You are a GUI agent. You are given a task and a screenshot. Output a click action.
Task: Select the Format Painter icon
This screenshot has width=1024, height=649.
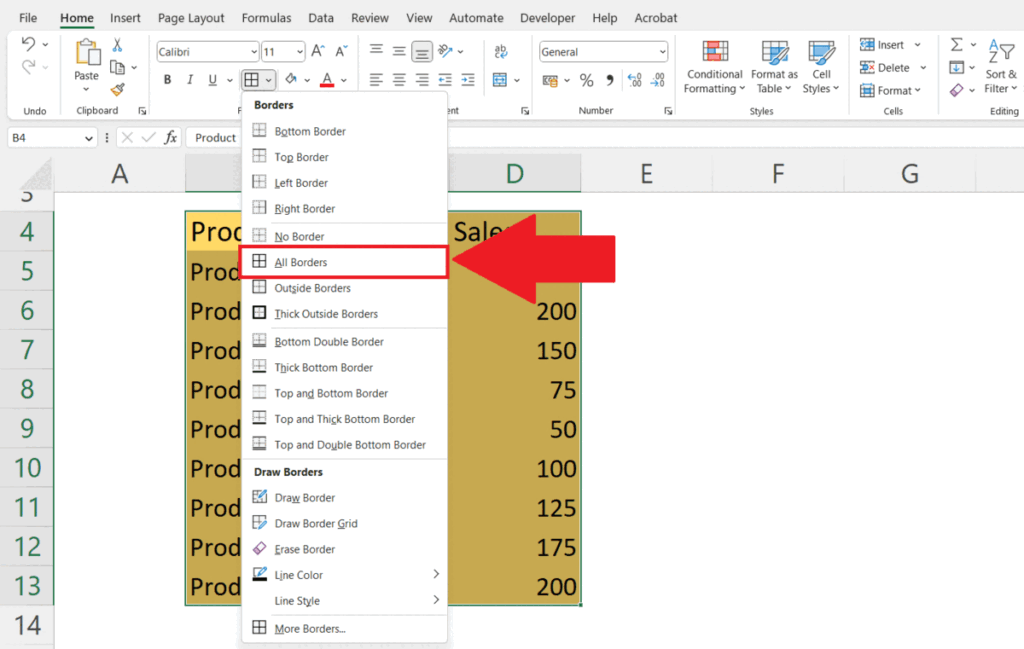click(117, 89)
